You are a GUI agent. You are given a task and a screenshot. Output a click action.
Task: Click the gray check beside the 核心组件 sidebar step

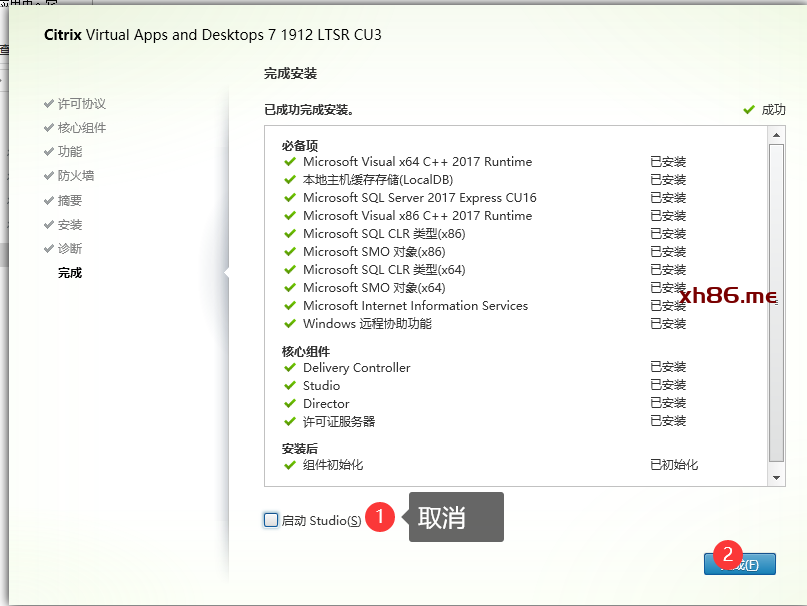point(49,127)
